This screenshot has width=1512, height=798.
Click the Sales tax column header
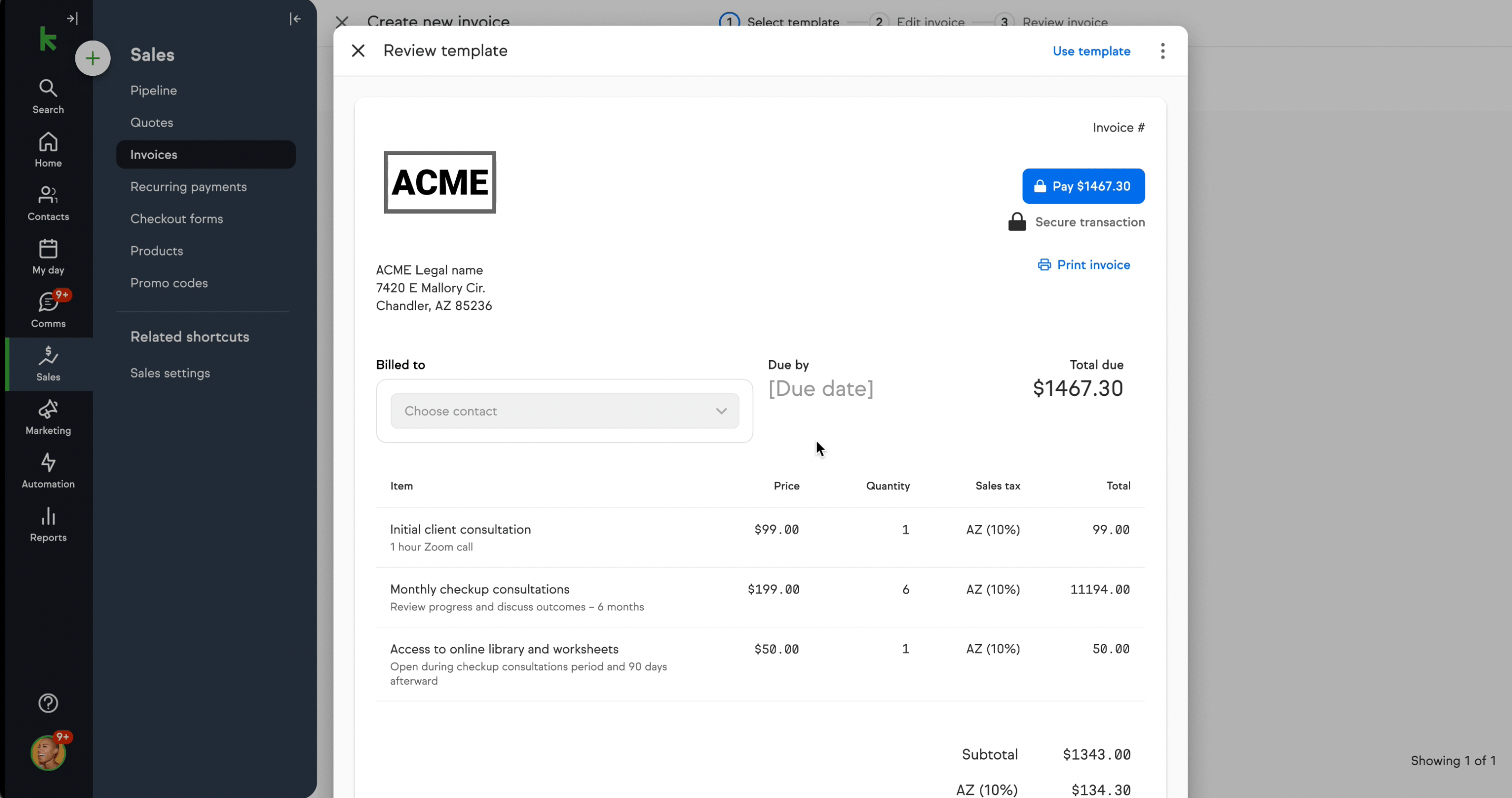point(998,486)
